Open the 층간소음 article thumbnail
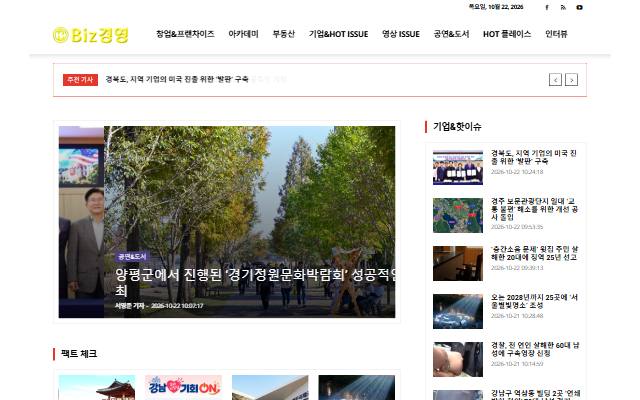This screenshot has height=400, width=640. point(458,263)
